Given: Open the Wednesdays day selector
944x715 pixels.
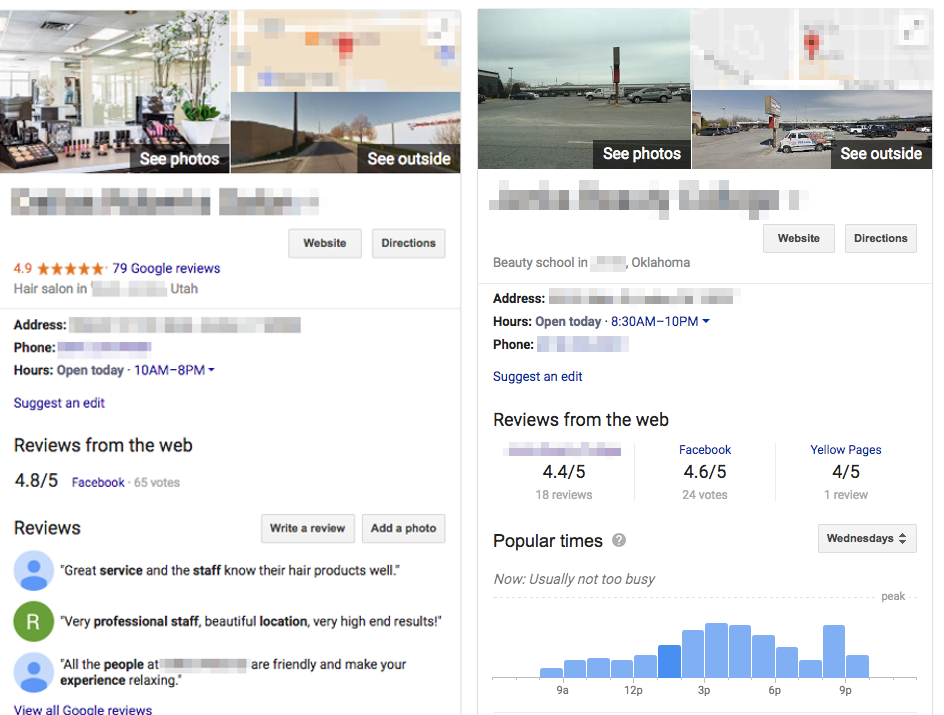Looking at the screenshot, I should click(x=867, y=538).
